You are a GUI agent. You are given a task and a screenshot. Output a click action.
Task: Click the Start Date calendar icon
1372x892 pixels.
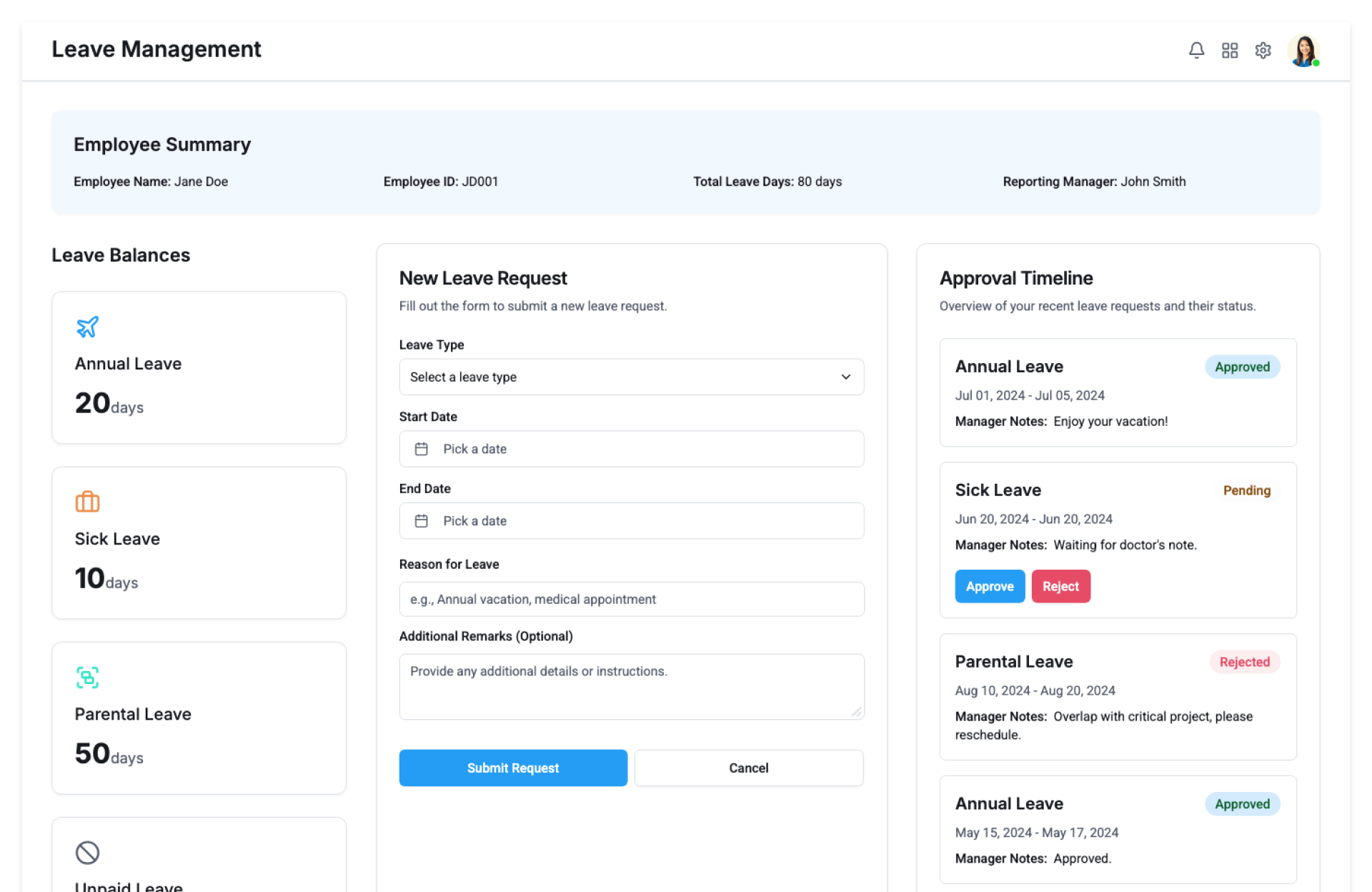[422, 449]
